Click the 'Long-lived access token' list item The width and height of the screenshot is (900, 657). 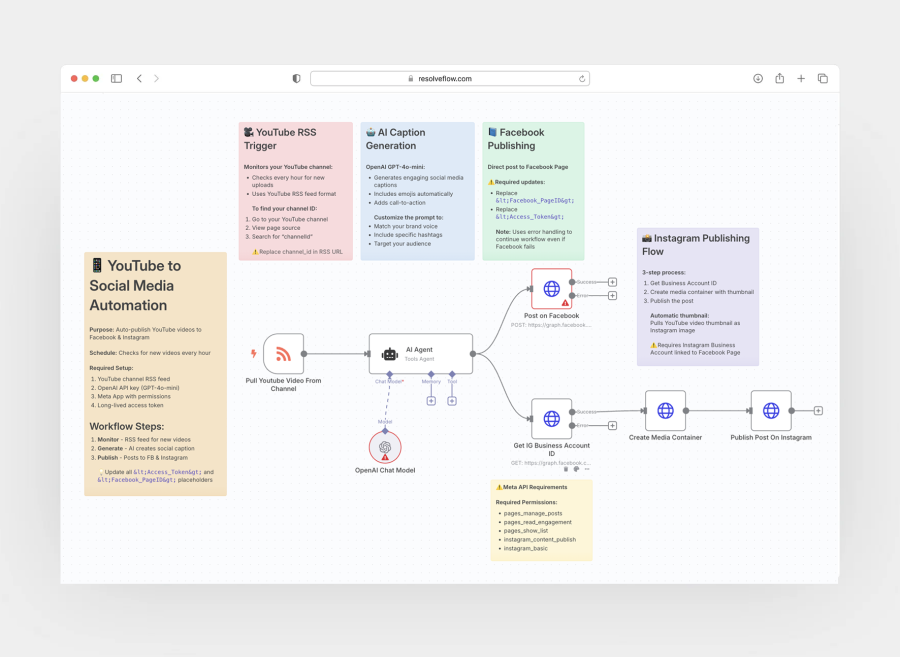pos(130,405)
